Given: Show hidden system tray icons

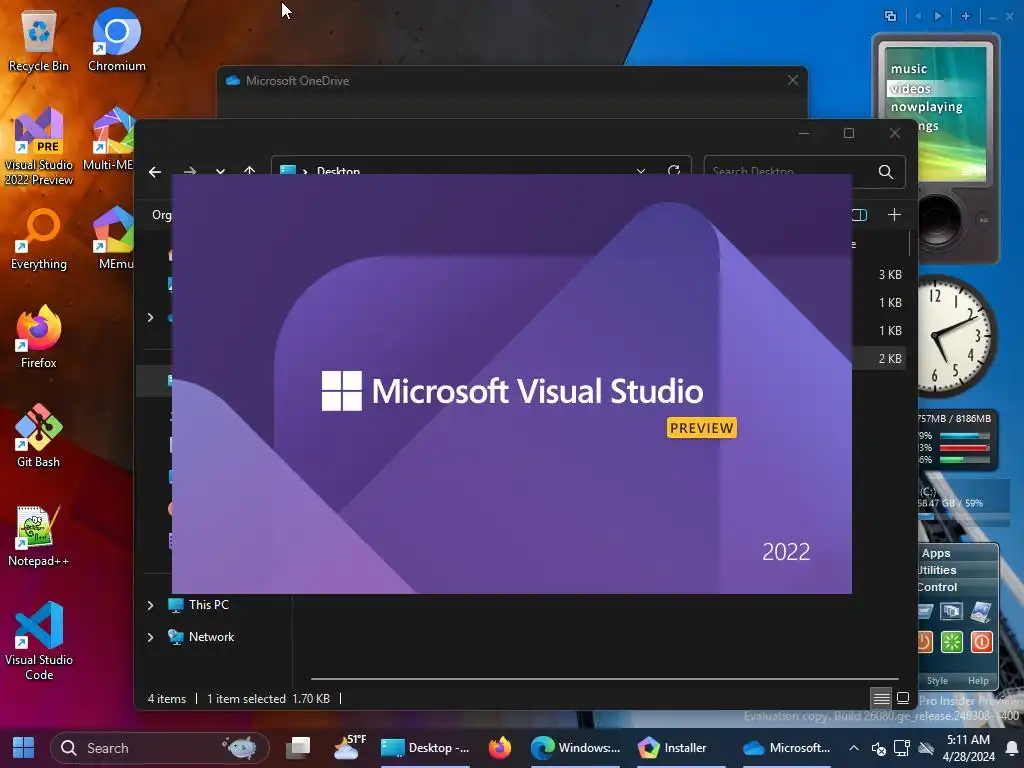Looking at the screenshot, I should [x=854, y=748].
